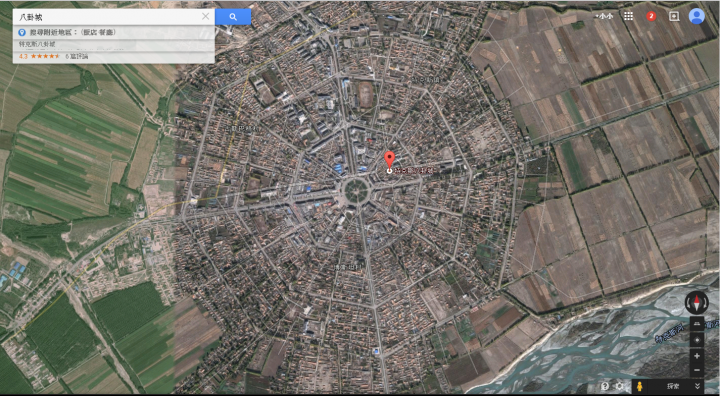Click the river name label on the map
Viewport: 720px width, 396px height.
point(669,333)
